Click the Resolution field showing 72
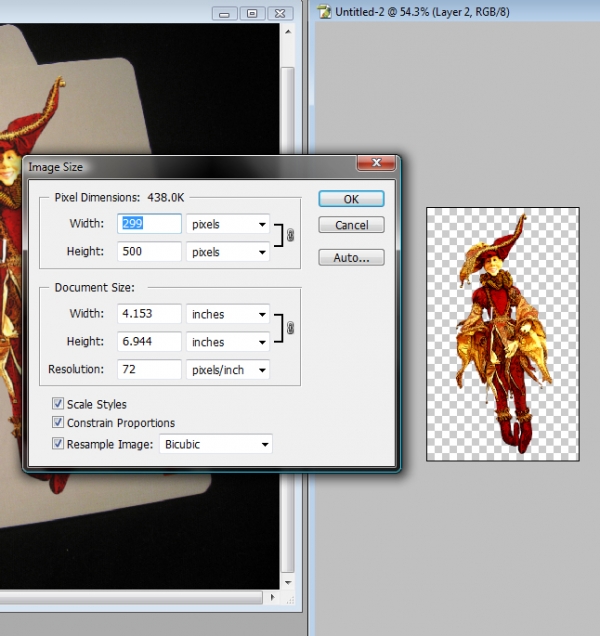The image size is (600, 636). tap(149, 370)
